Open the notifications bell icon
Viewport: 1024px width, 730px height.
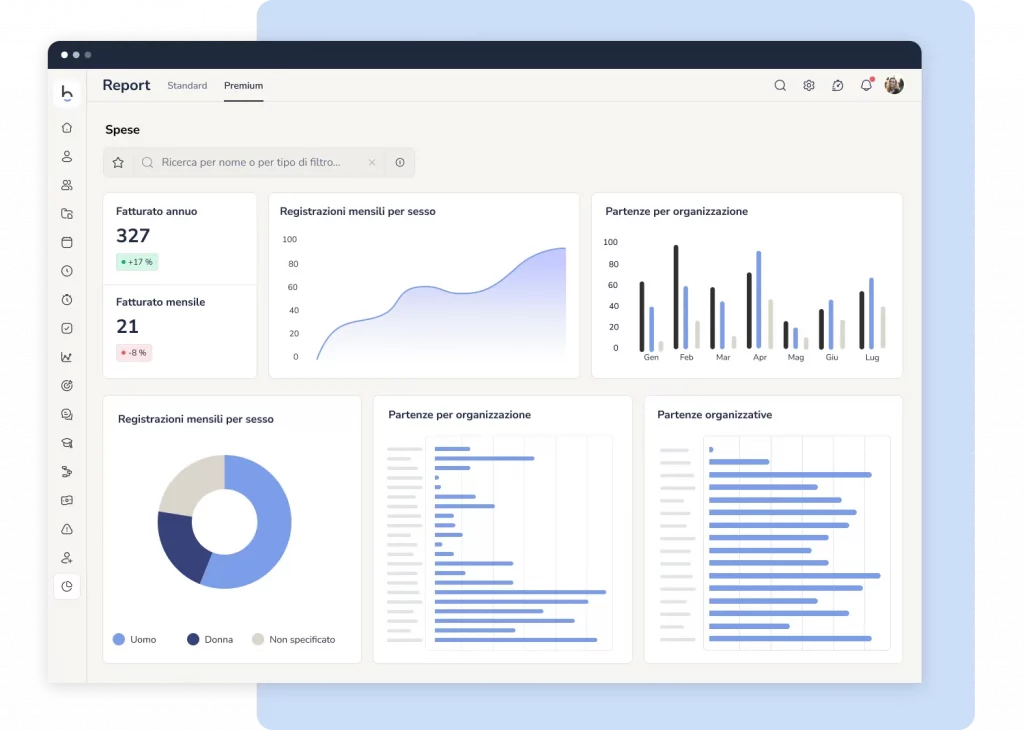click(x=866, y=86)
